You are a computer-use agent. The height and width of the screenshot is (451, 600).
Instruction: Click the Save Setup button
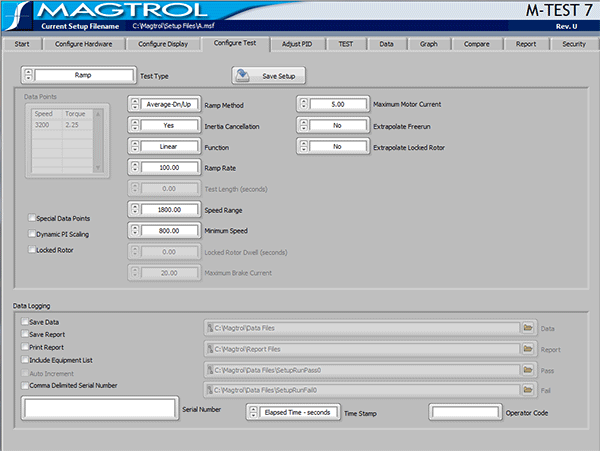[x=269, y=76]
